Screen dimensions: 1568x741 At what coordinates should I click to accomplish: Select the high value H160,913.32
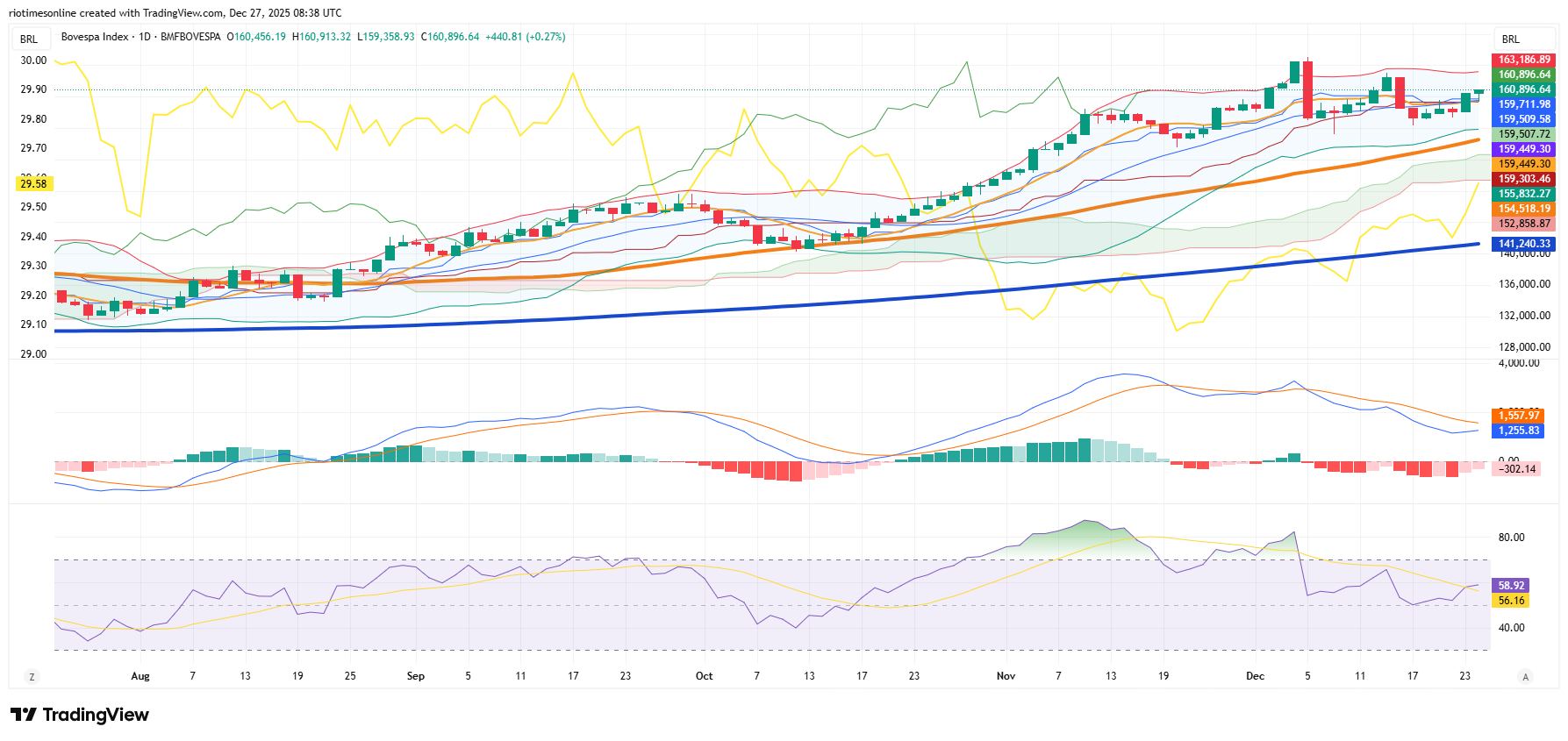coord(321,37)
